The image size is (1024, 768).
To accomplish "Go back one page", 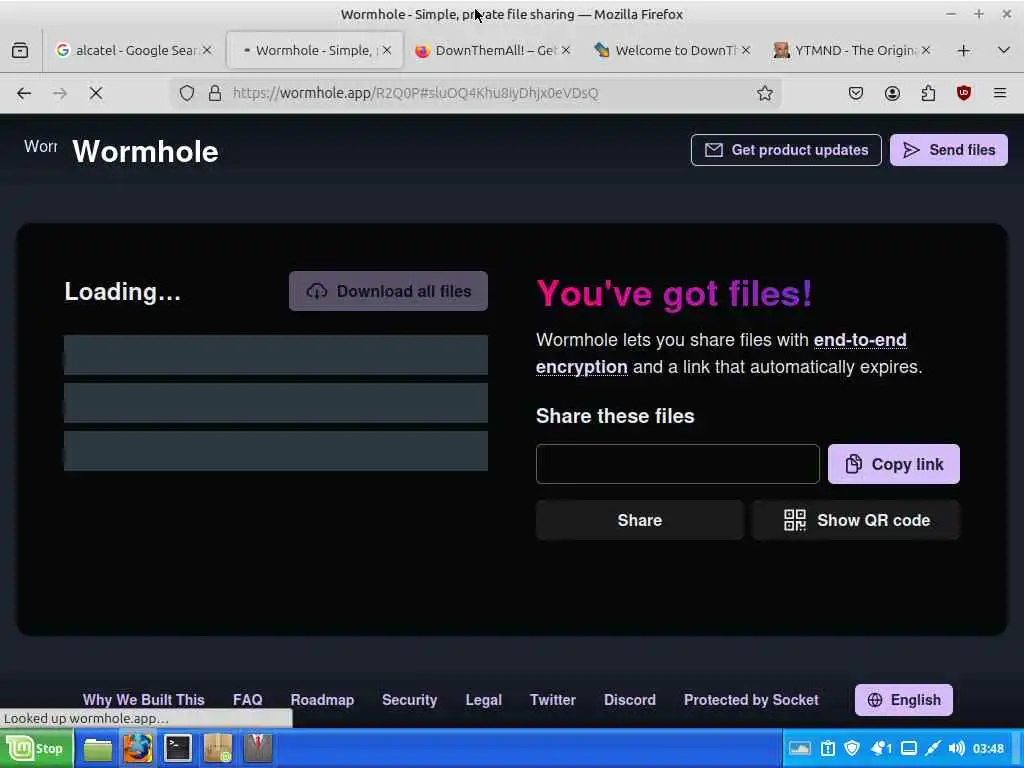I will pyautogui.click(x=24, y=93).
